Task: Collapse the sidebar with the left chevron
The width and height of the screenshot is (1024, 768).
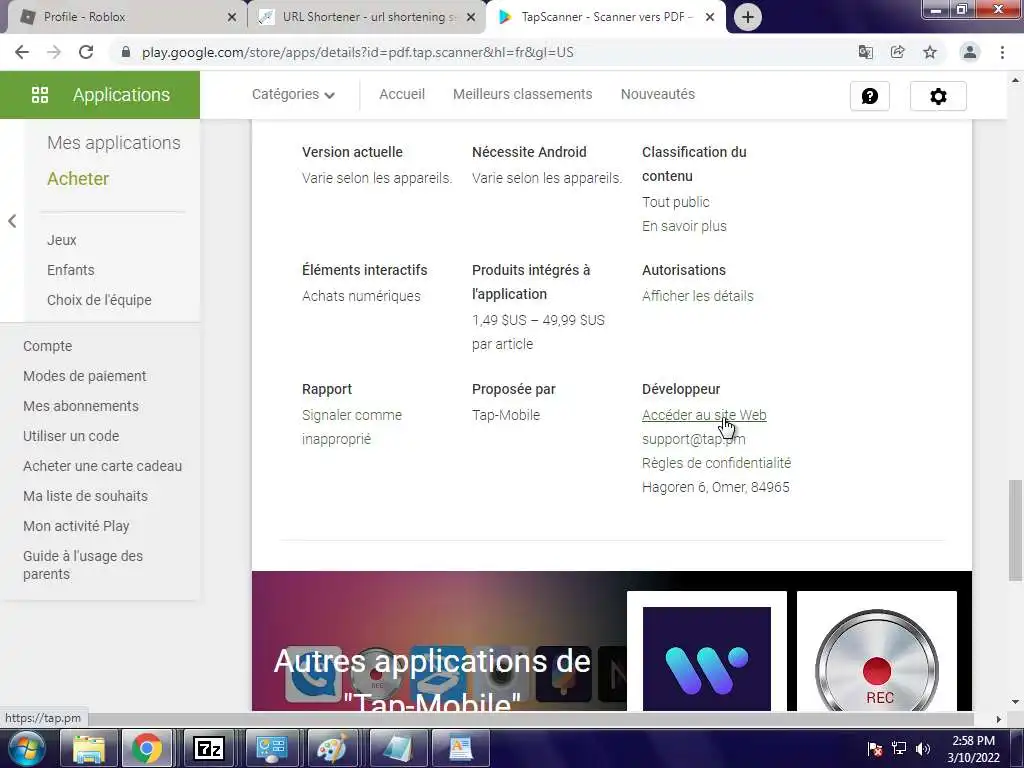Action: (x=12, y=221)
